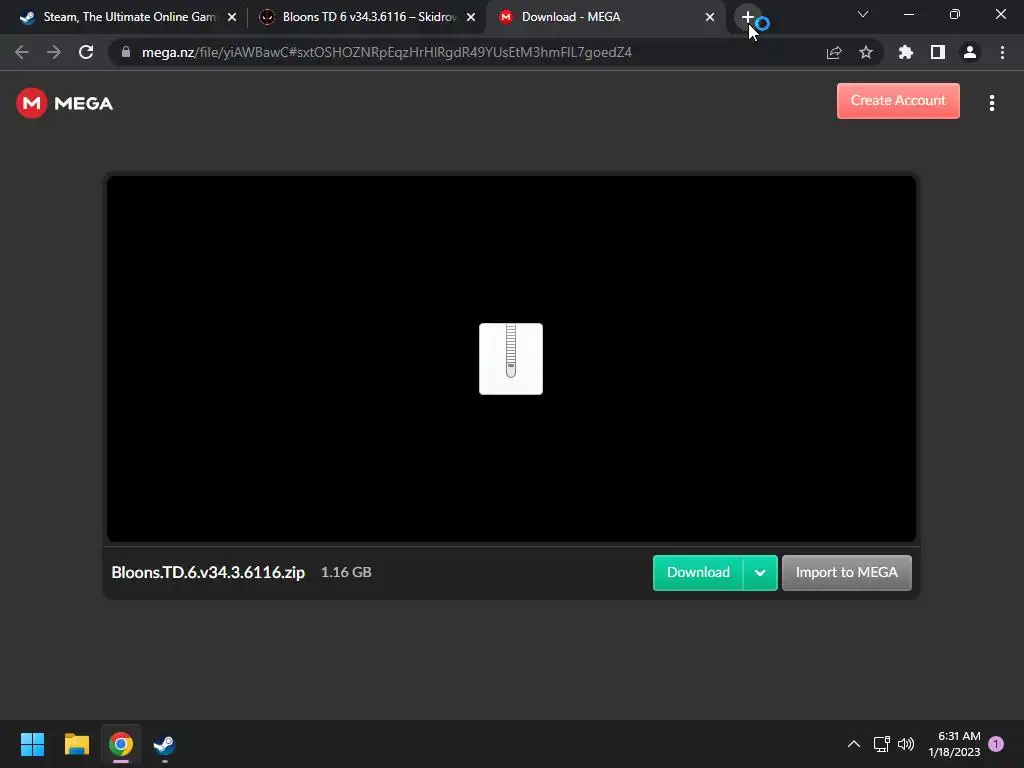1024x768 pixels.
Task: Click the 1.16 GB file size
Action: [x=346, y=572]
